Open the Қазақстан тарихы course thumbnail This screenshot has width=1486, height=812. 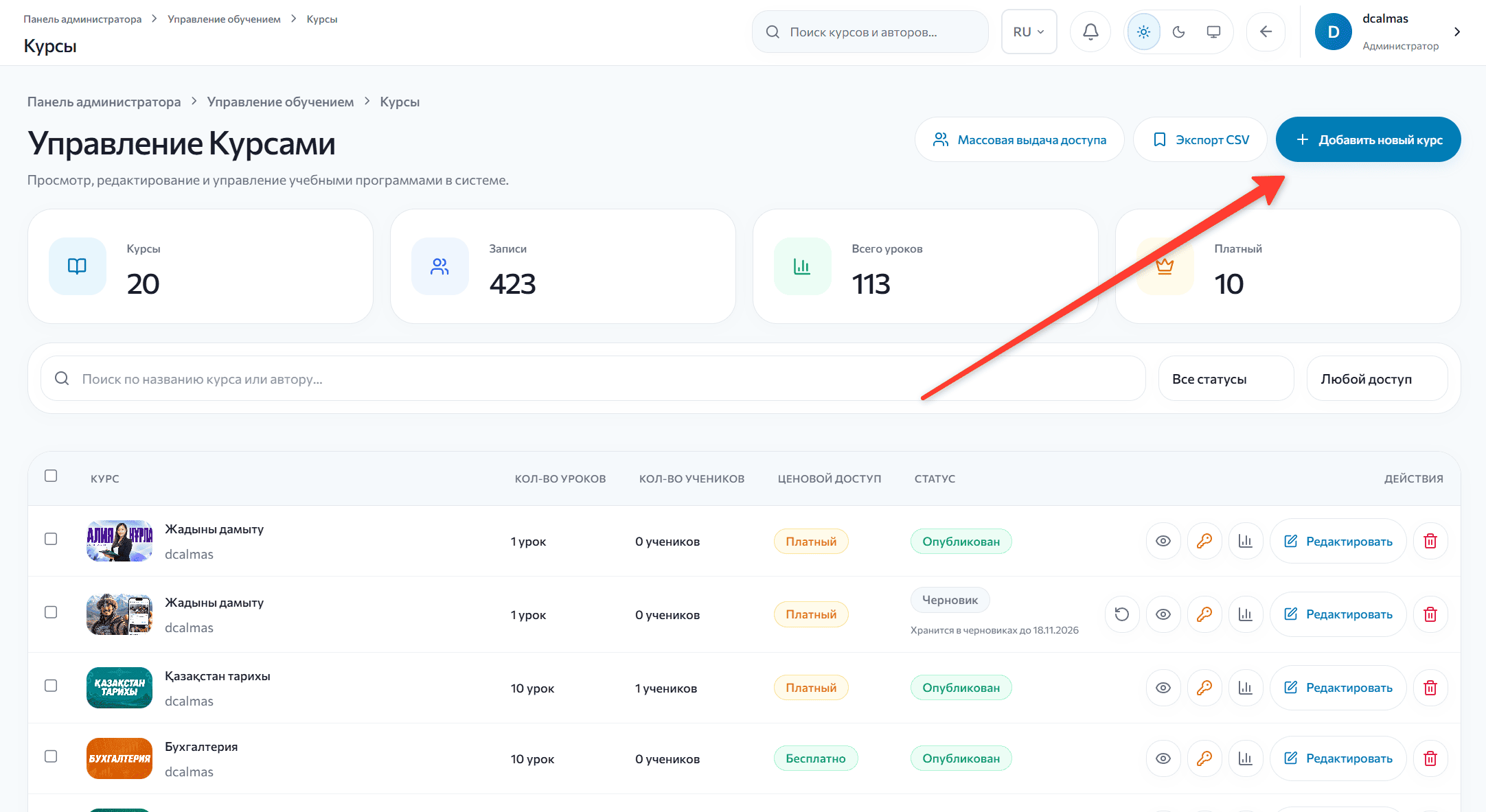[119, 688]
